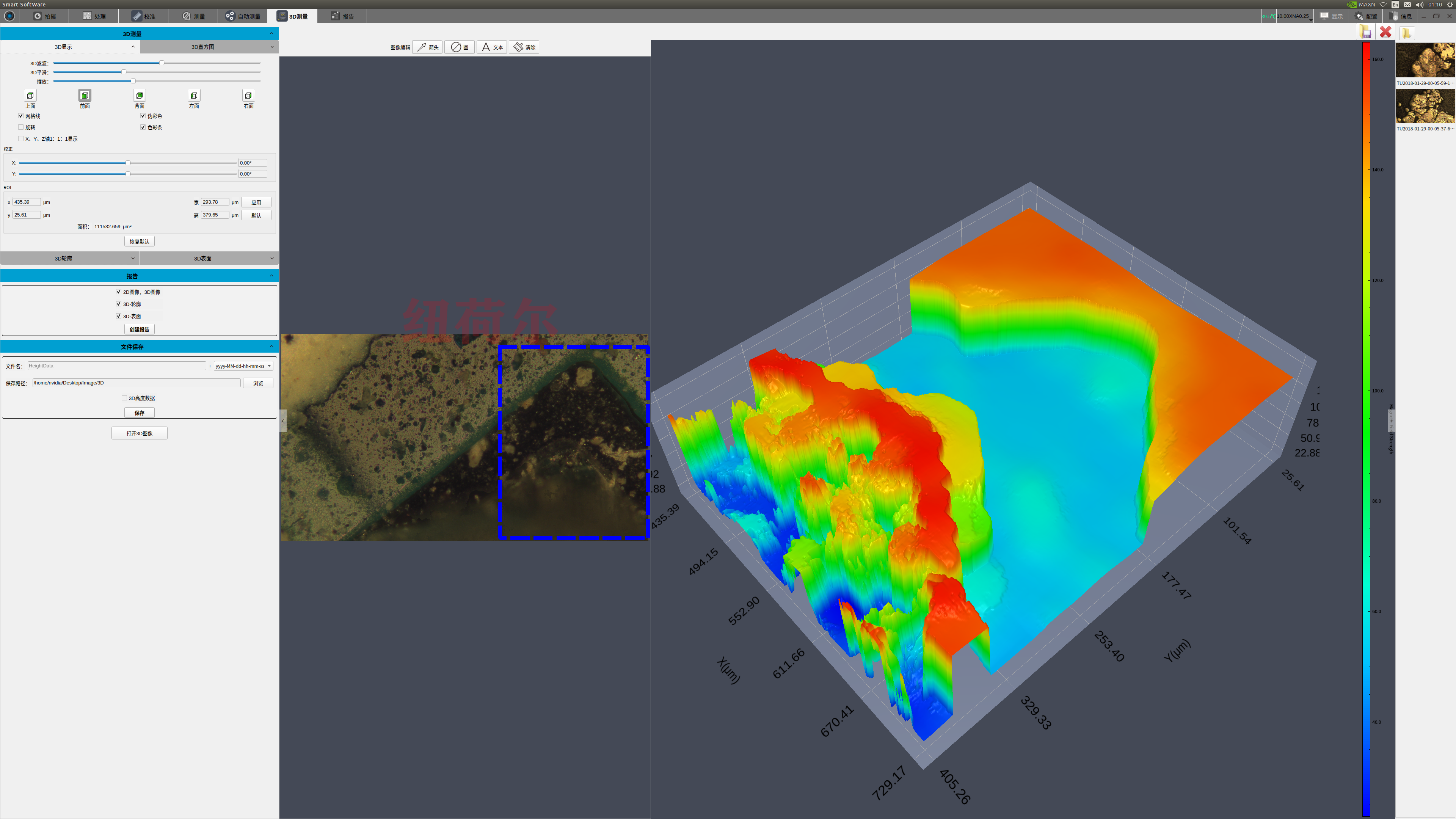Switch to the 自动测量 auto measurement tab

coord(243,16)
